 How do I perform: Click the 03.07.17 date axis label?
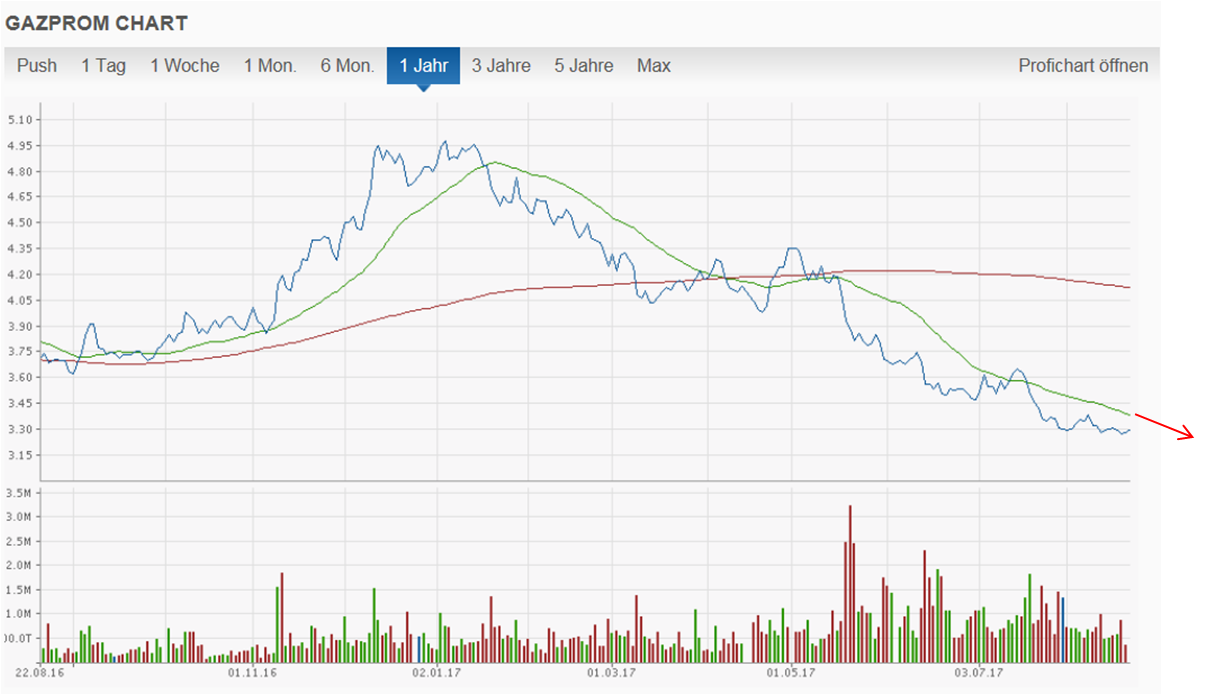pos(977,673)
